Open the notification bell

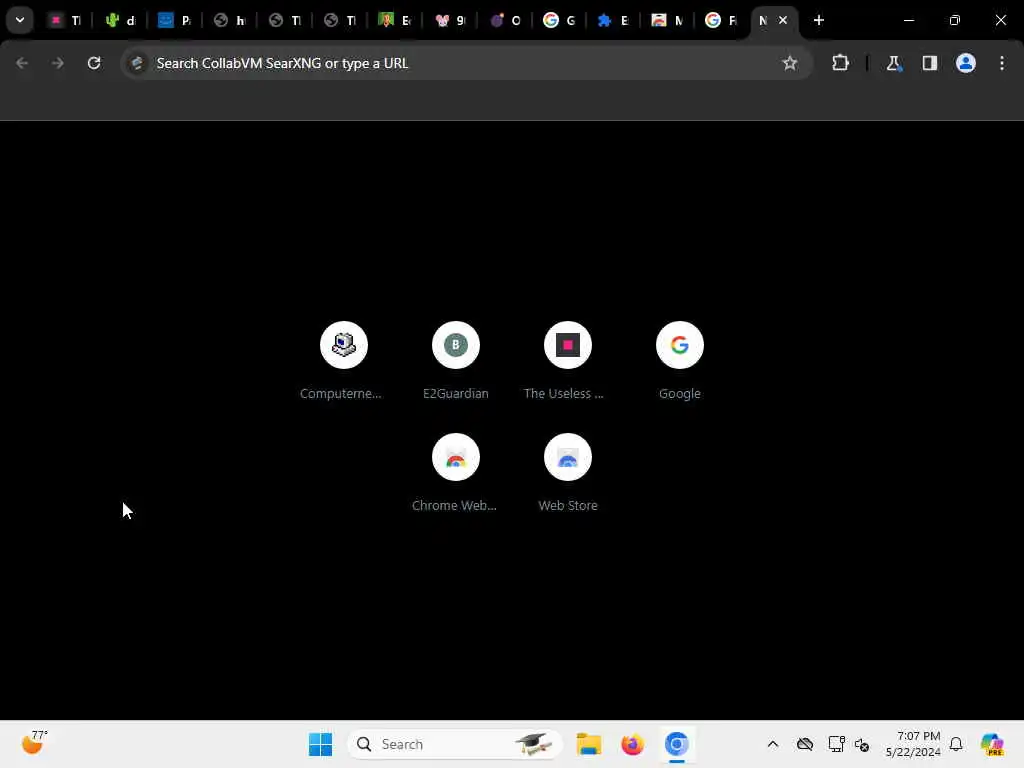(x=956, y=744)
